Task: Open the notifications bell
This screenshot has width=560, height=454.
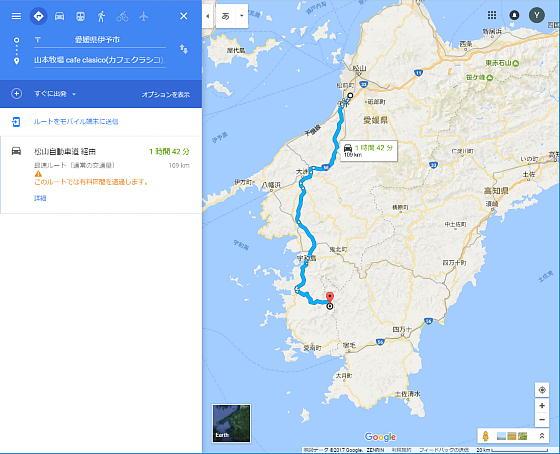Action: (x=514, y=15)
